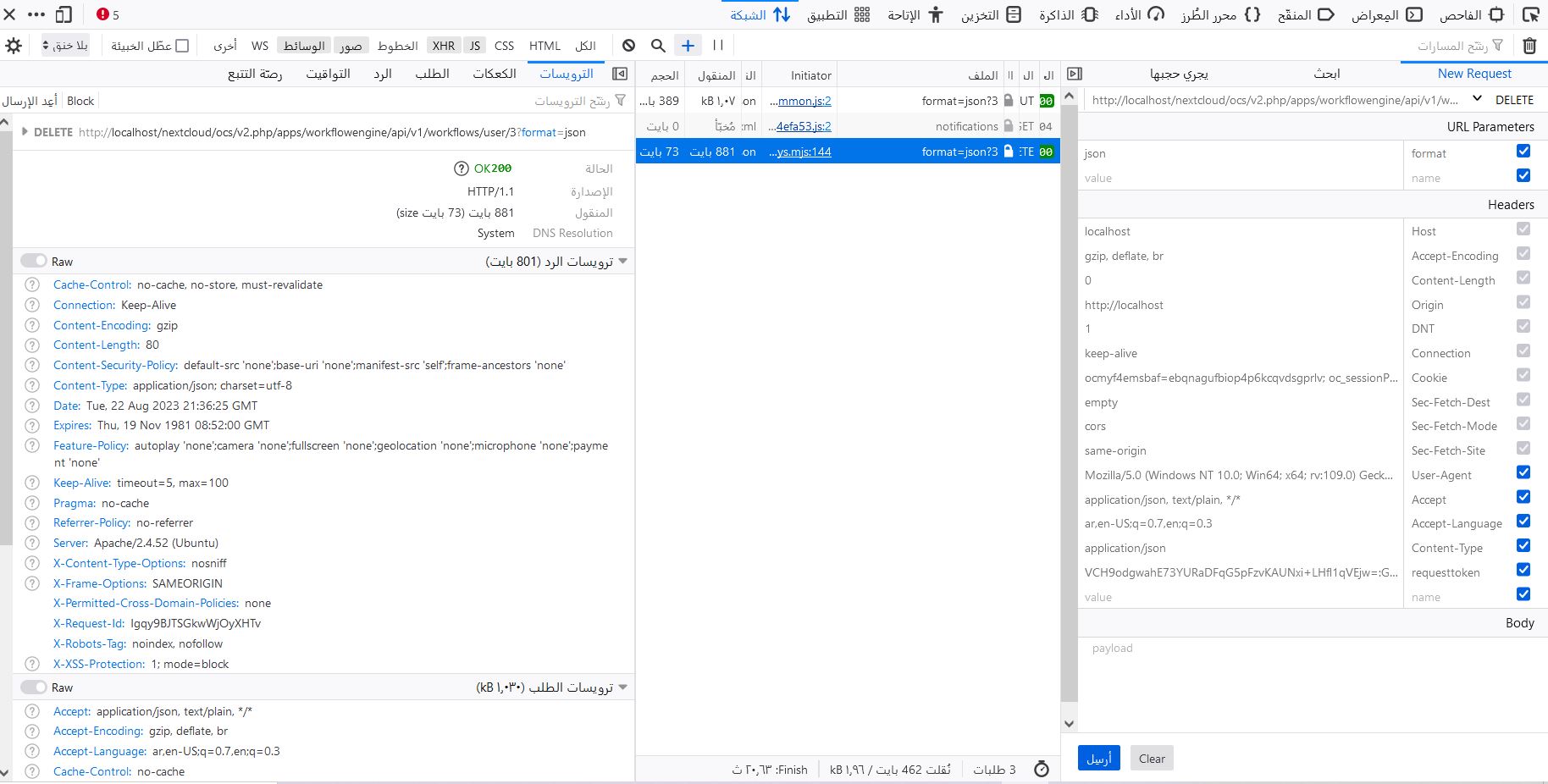Collapse the request headers section
This screenshot has height=784, width=1548.
[x=623, y=687]
